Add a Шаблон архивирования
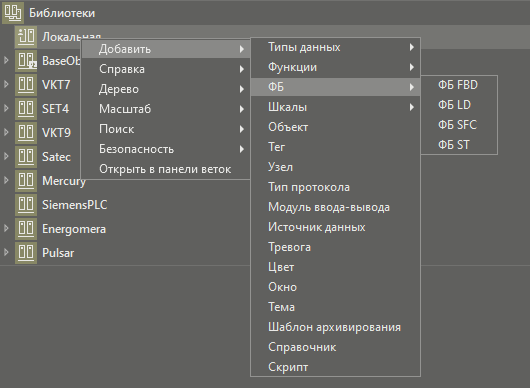This screenshot has height=388, width=530. [x=335, y=327]
